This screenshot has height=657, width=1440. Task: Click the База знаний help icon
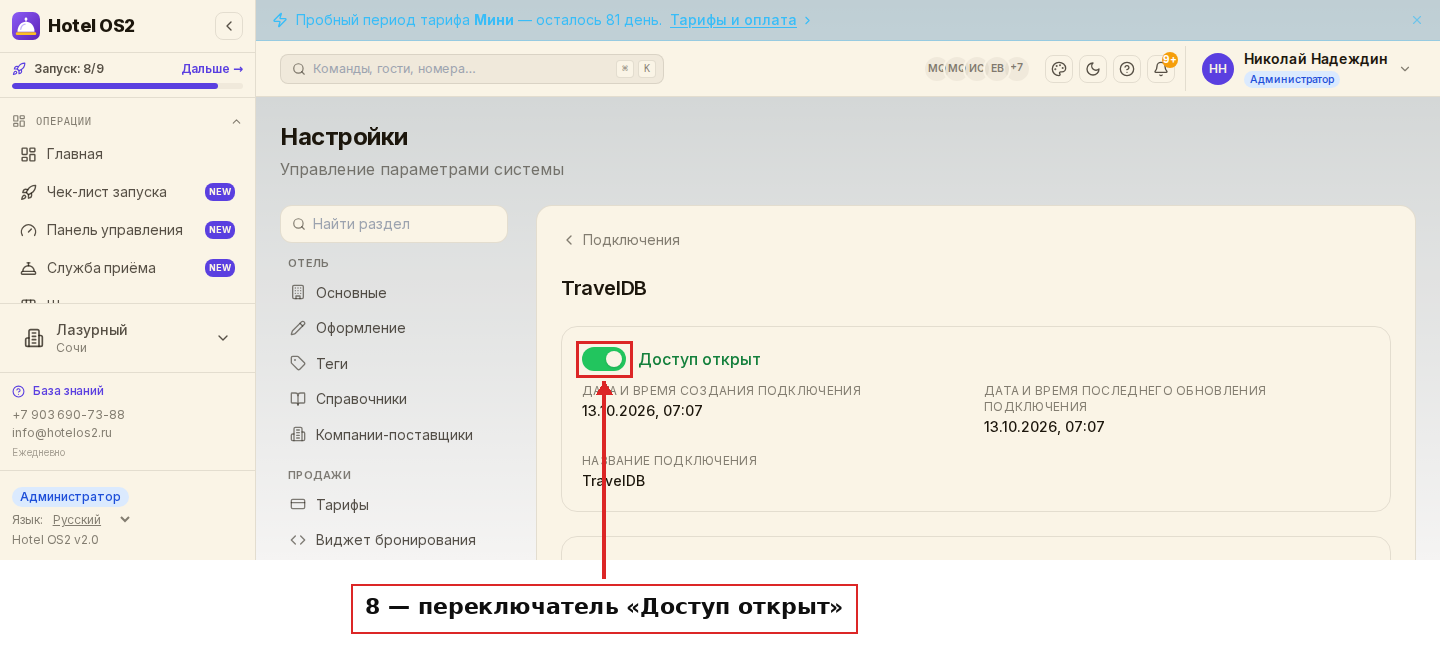[19, 391]
